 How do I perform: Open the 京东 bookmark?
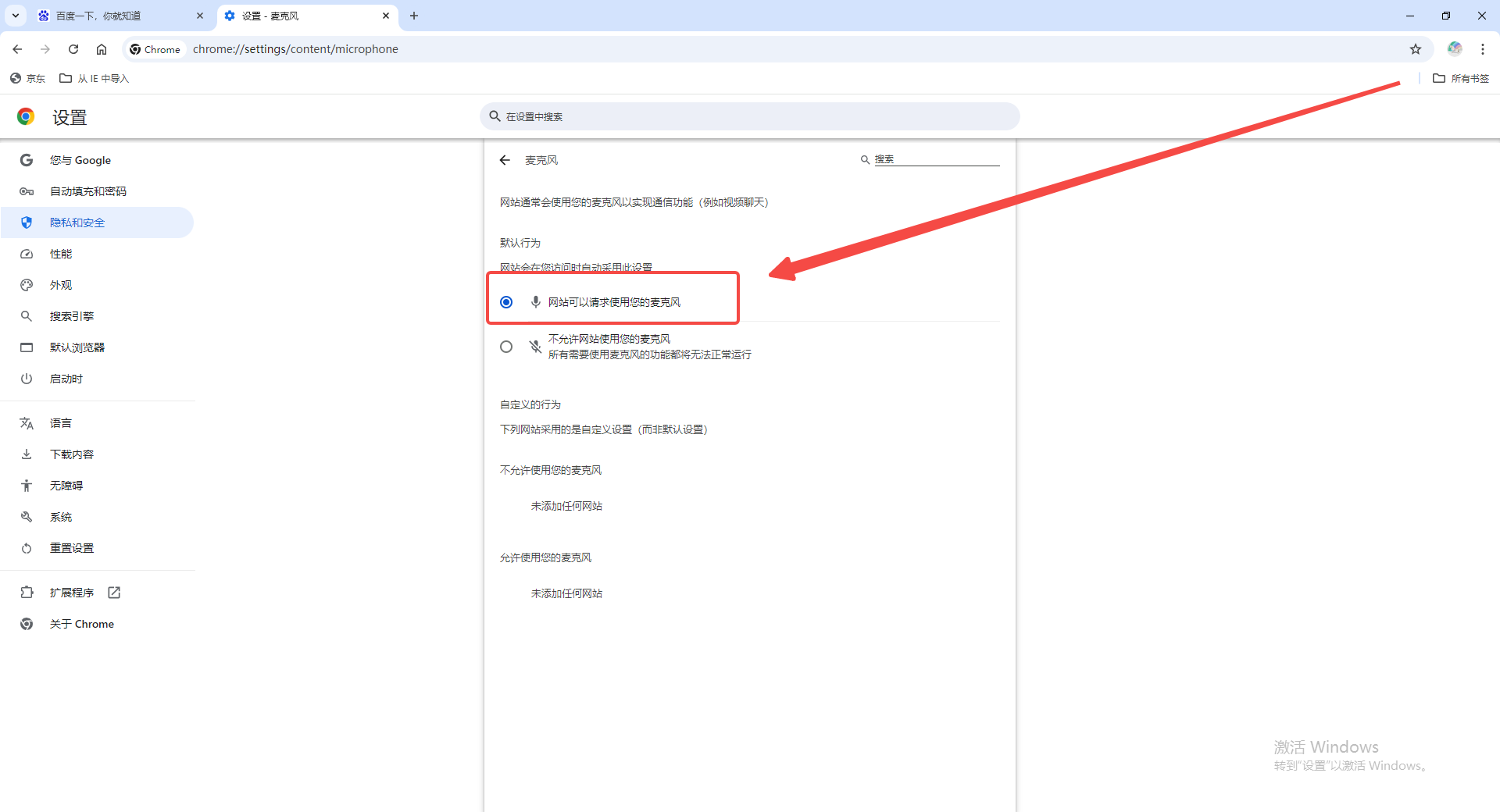27,78
